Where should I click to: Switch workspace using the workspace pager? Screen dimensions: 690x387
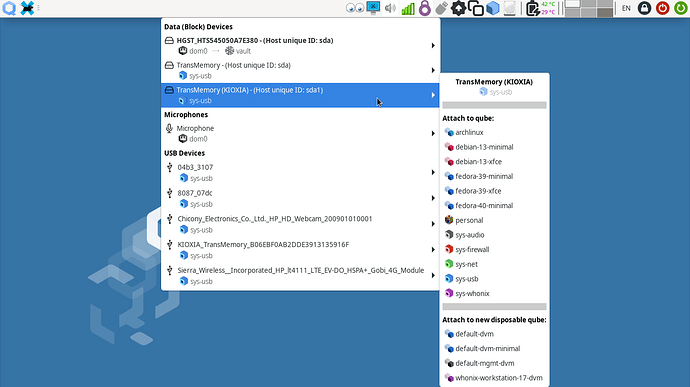589,8
